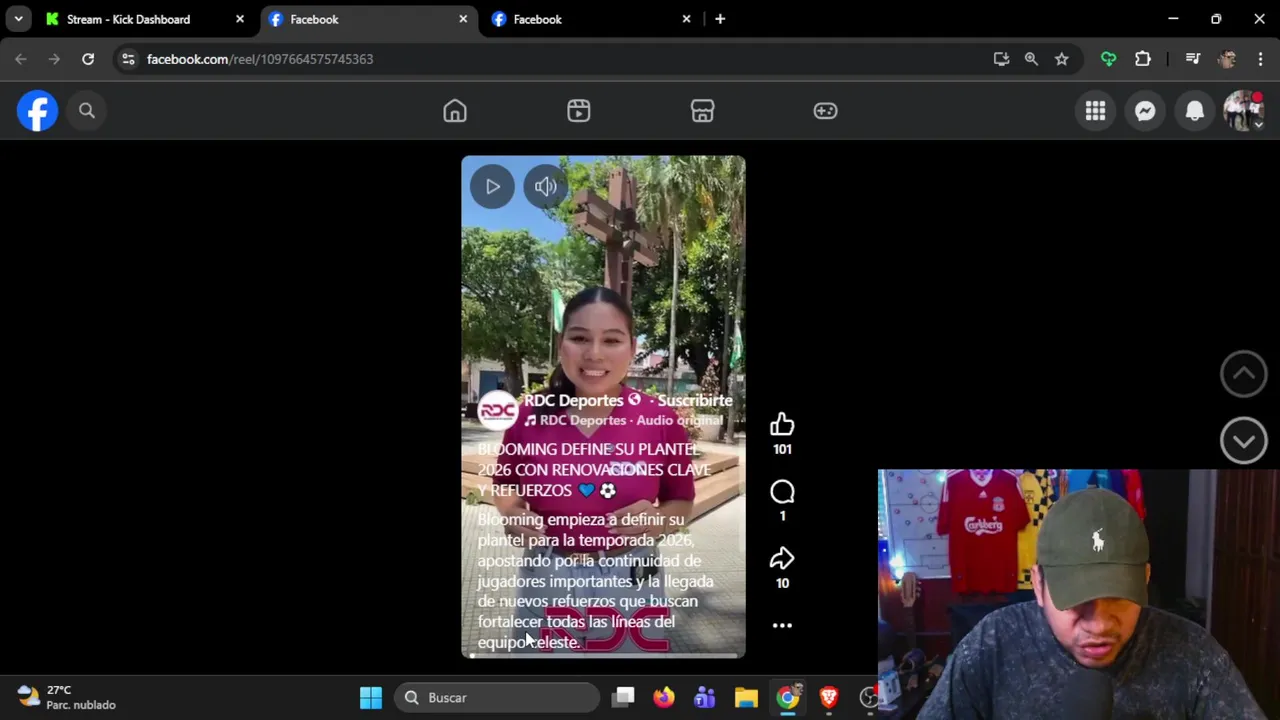This screenshot has height=720, width=1280.
Task: View site information icon in address bar
Action: click(x=128, y=59)
